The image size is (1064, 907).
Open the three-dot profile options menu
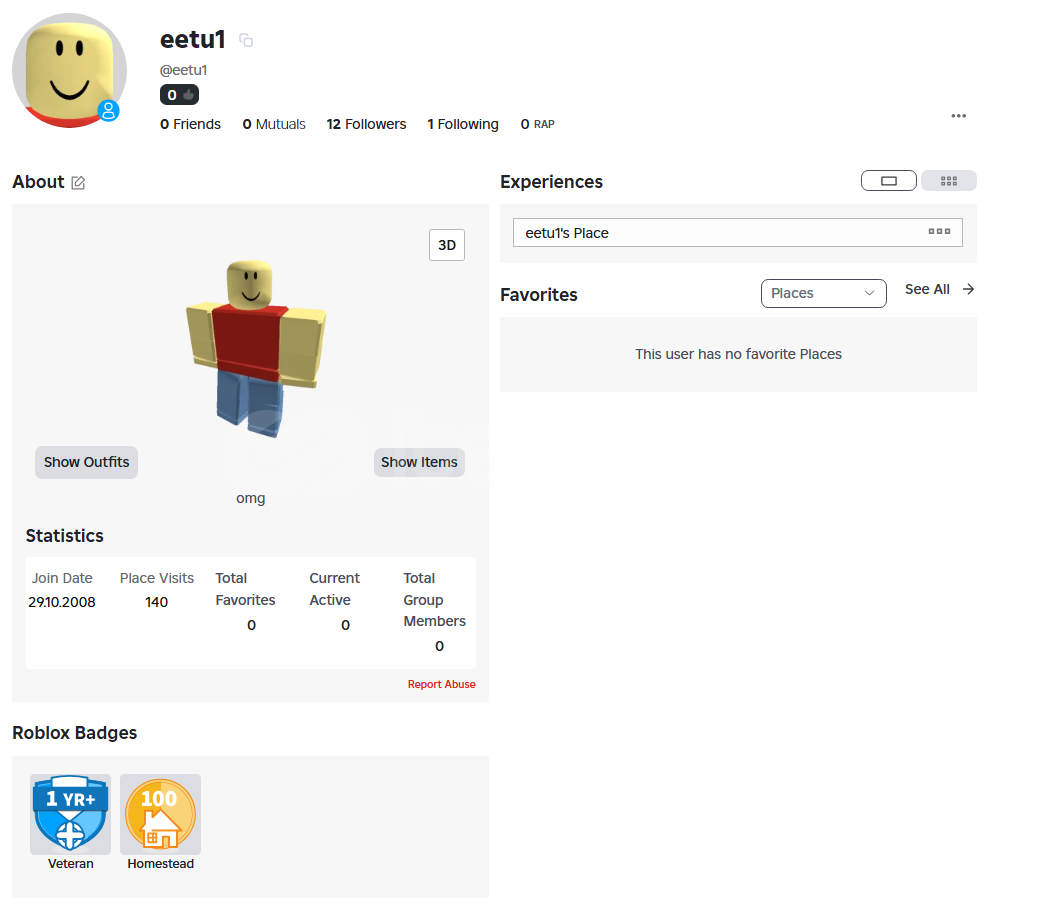coord(958,116)
